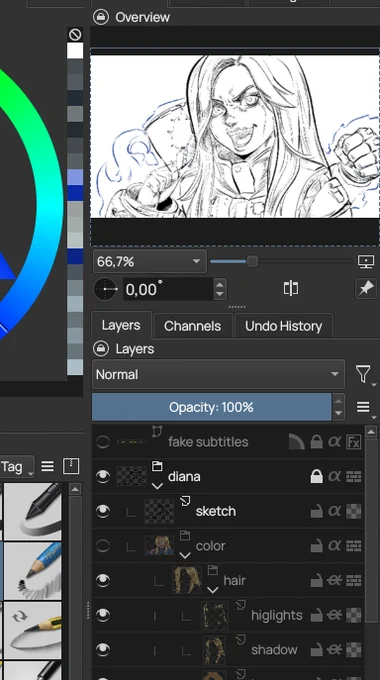This screenshot has width=380, height=680.
Task: Hide the hair group layer
Action: (x=103, y=580)
